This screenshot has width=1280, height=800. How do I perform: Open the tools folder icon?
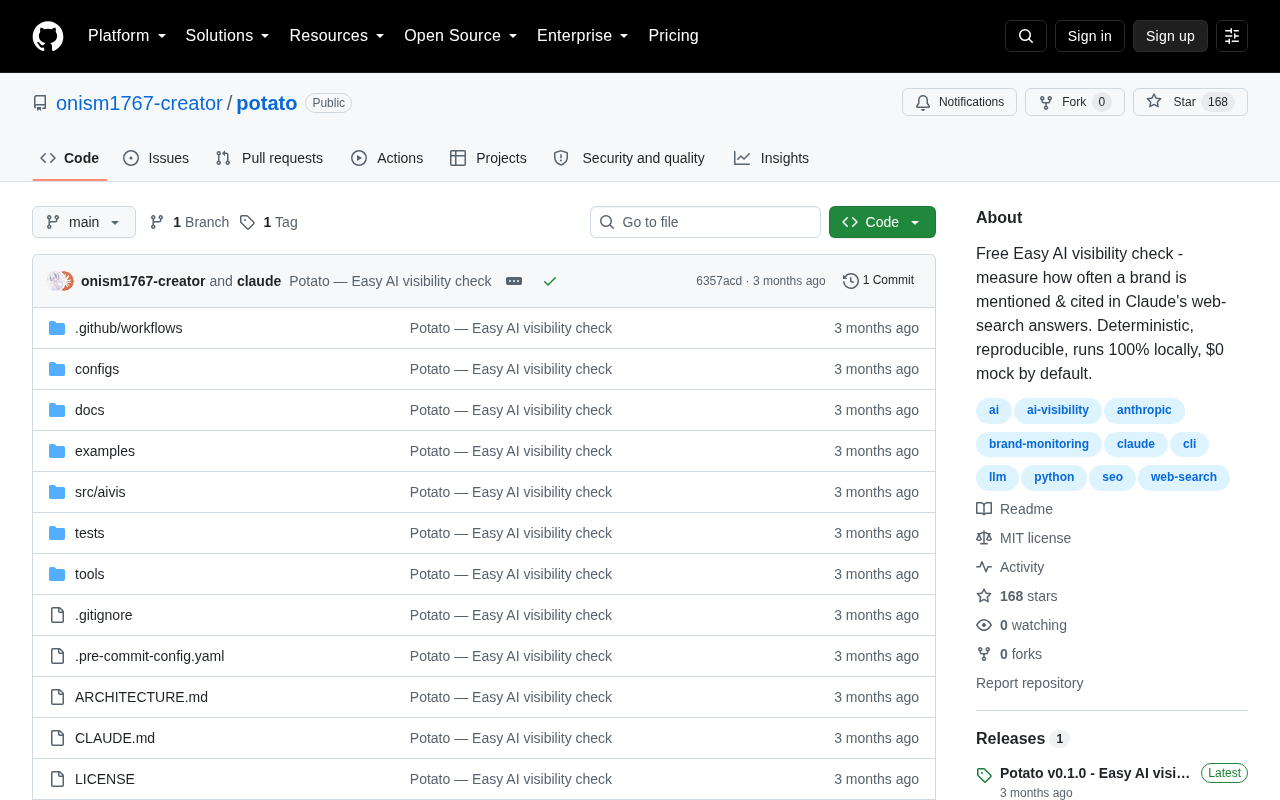tap(57, 574)
